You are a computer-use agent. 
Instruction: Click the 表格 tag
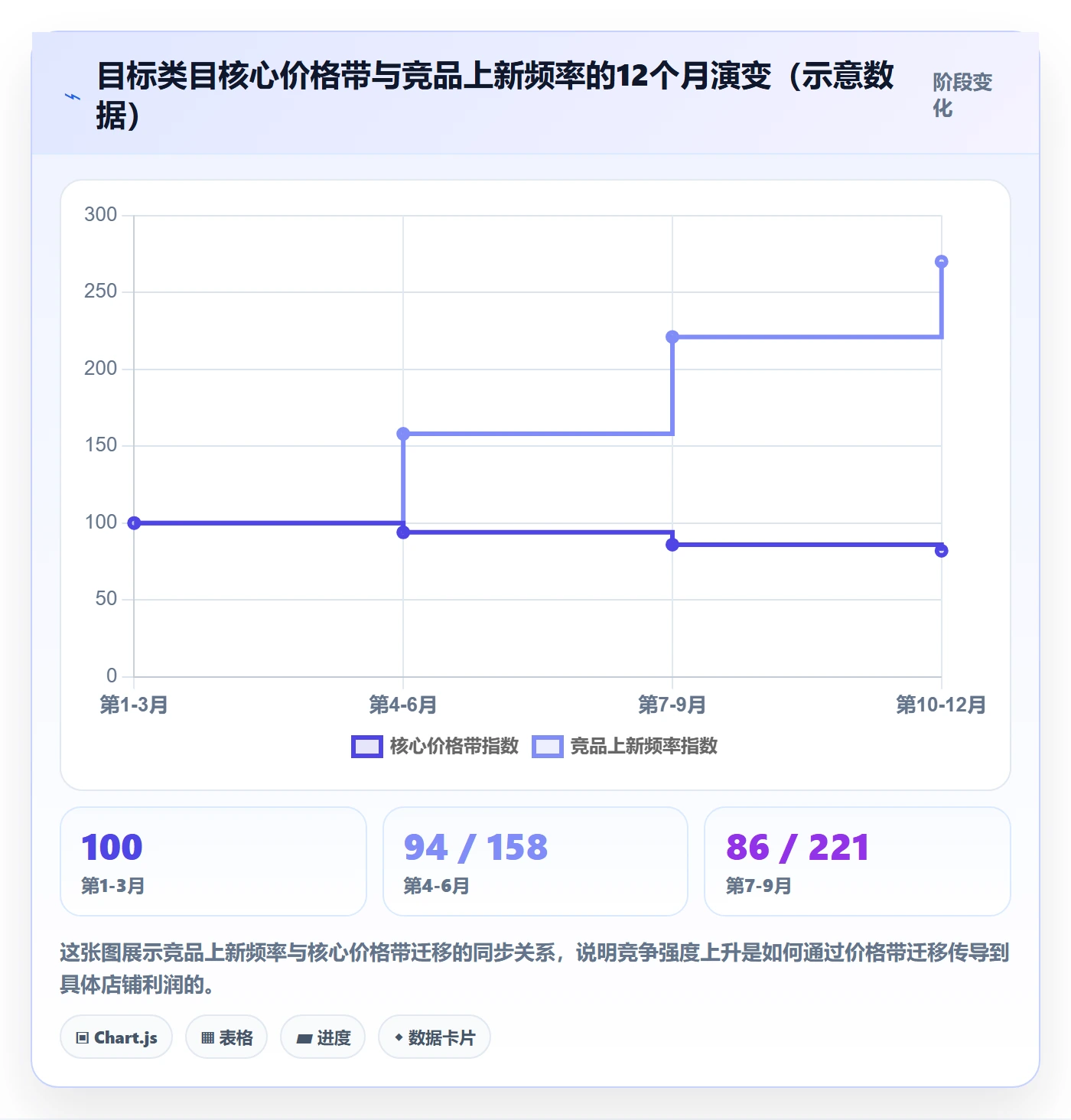[x=226, y=1037]
